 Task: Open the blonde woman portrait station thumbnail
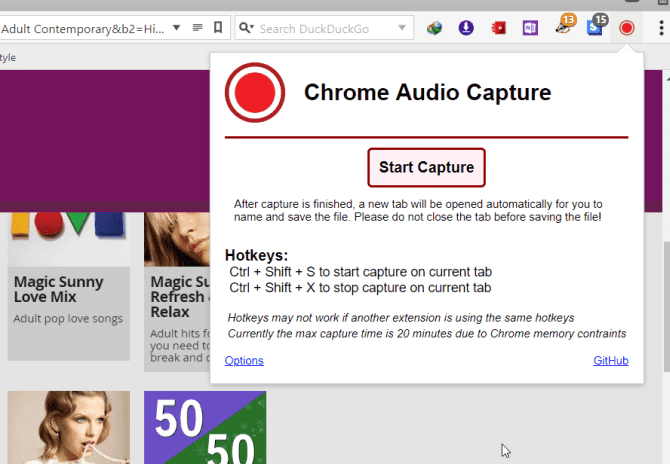[68, 427]
